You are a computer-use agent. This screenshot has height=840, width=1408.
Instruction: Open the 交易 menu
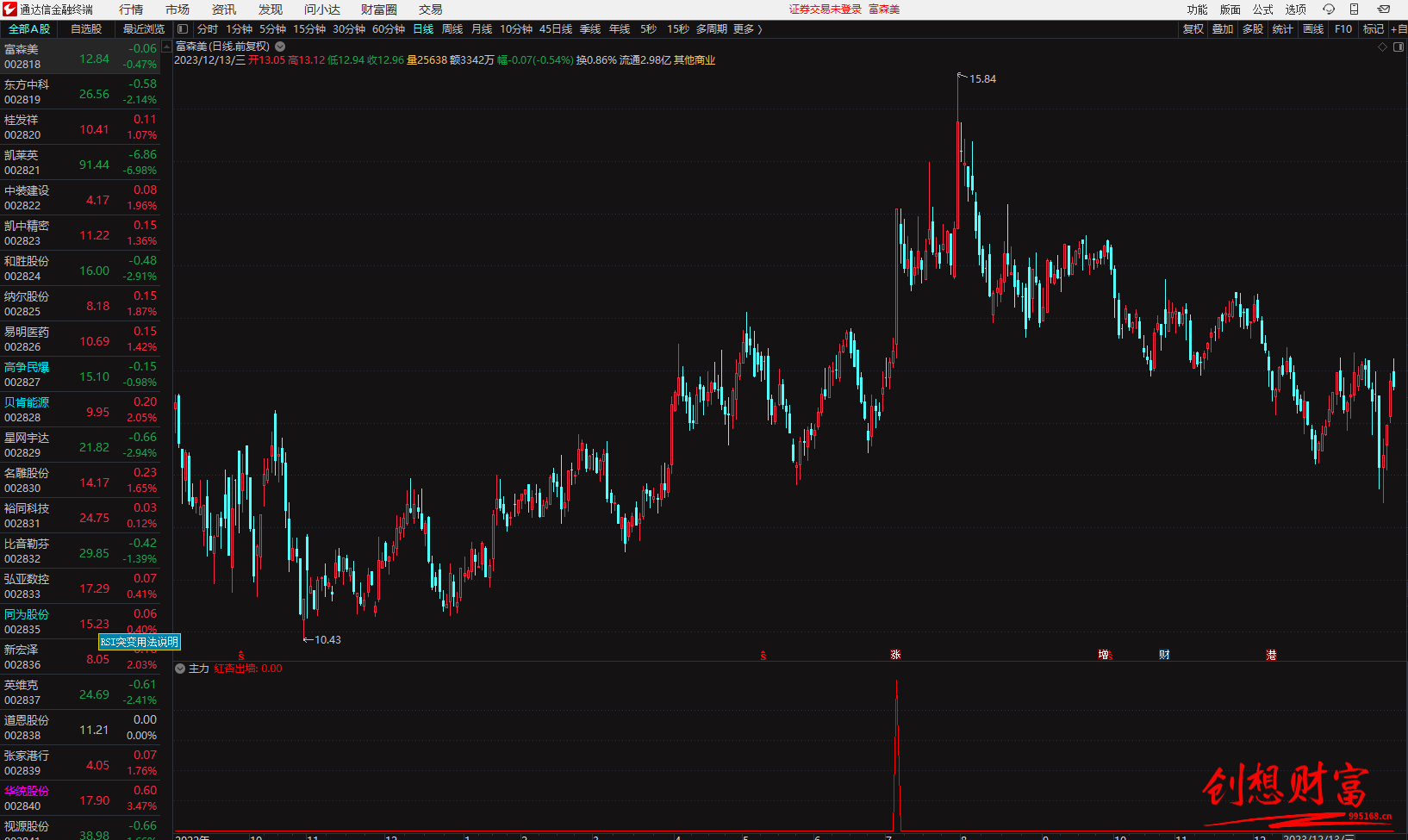point(431,9)
